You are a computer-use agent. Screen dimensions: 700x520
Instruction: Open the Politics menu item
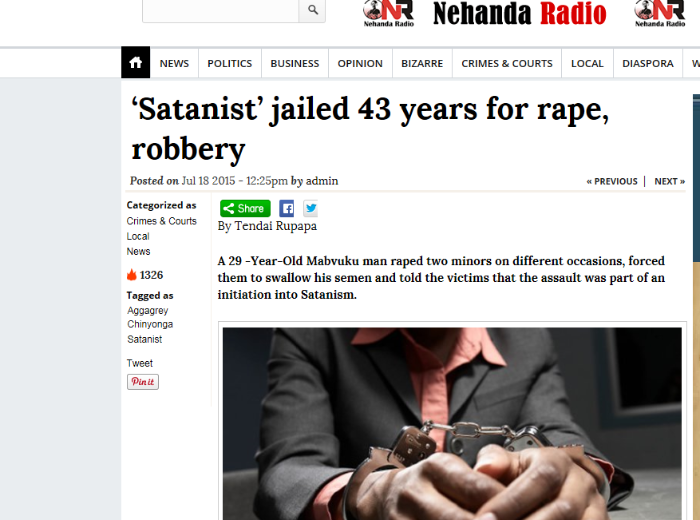229,63
